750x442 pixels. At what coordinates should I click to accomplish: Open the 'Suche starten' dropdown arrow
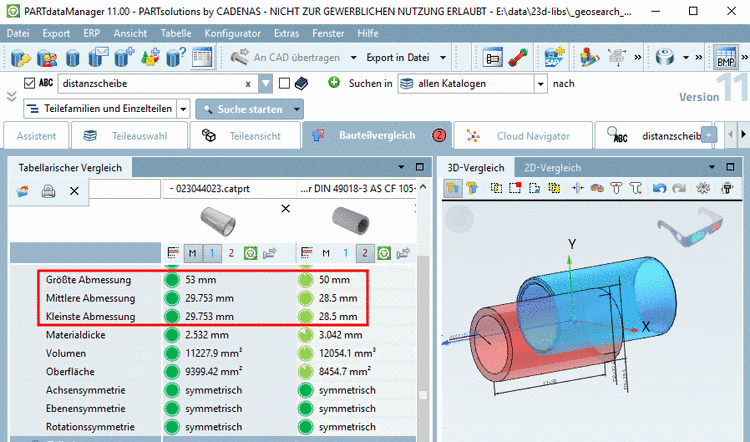297,110
